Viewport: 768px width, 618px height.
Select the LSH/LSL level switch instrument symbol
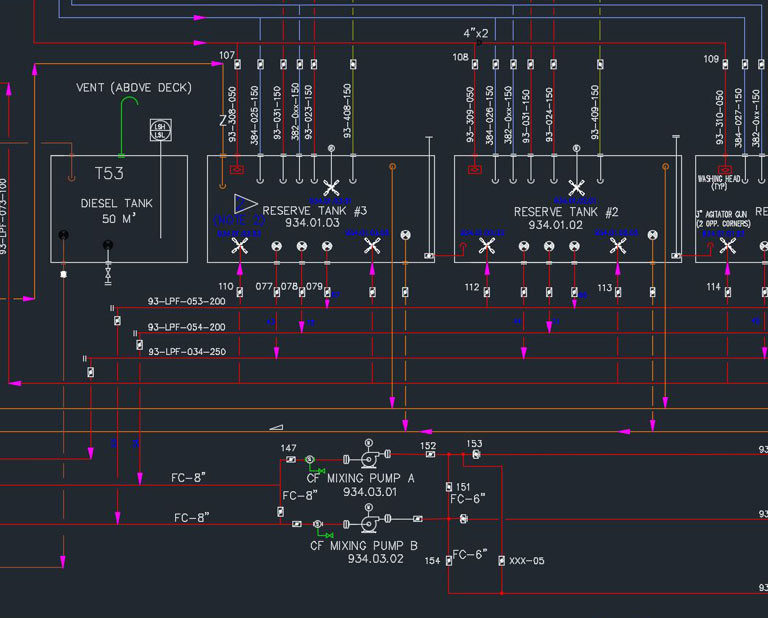pyautogui.click(x=161, y=130)
